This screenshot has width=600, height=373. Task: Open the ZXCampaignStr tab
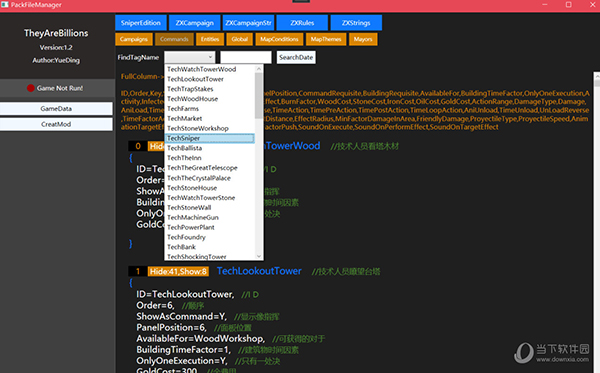pyautogui.click(x=248, y=23)
